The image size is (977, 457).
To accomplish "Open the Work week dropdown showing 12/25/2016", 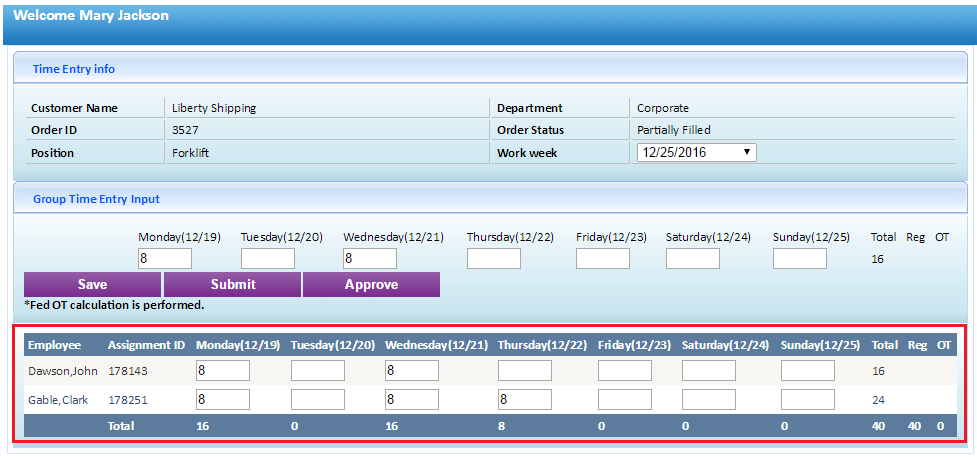I will click(x=697, y=153).
